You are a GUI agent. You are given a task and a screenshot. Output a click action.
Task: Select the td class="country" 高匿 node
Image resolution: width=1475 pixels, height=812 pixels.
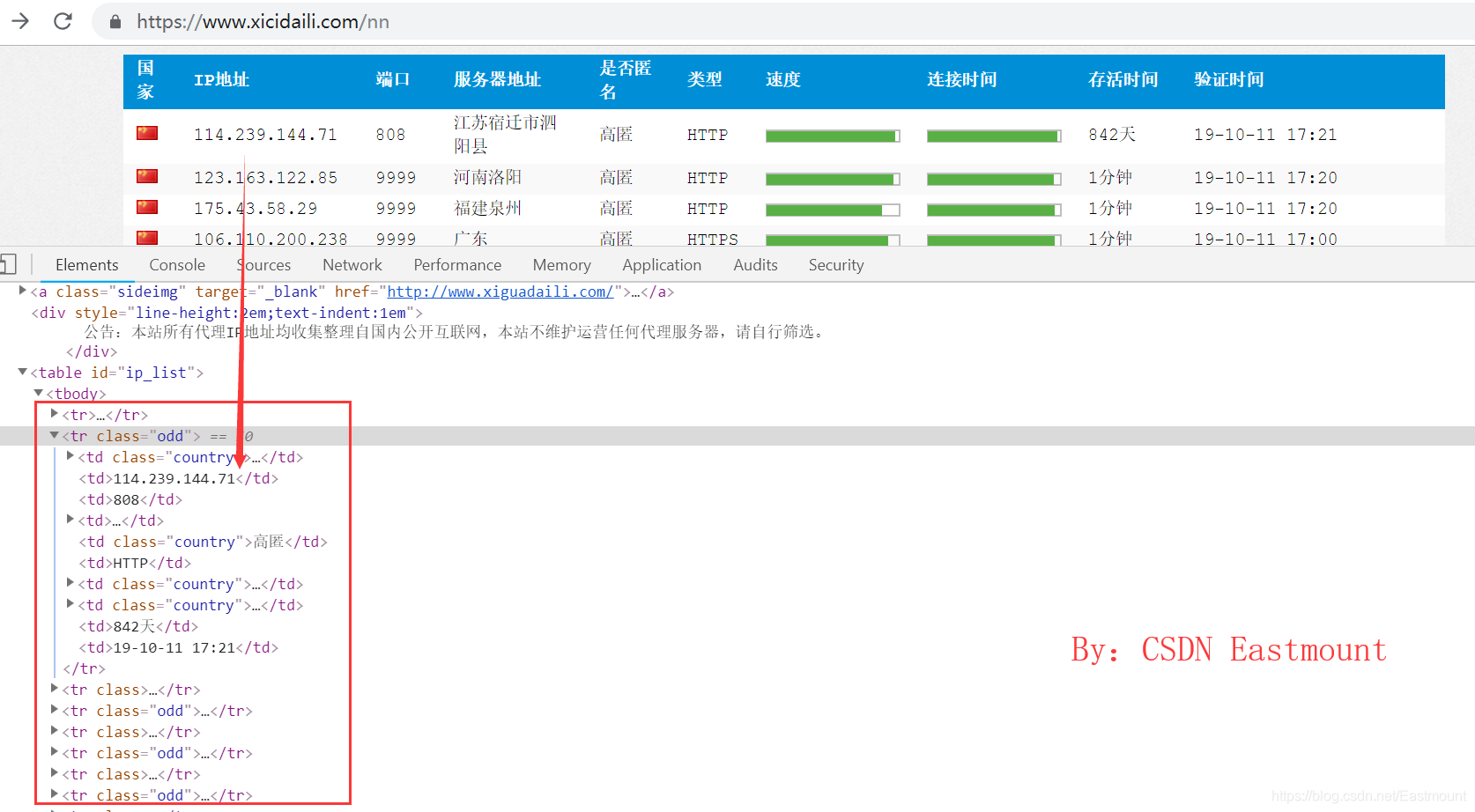(x=203, y=542)
